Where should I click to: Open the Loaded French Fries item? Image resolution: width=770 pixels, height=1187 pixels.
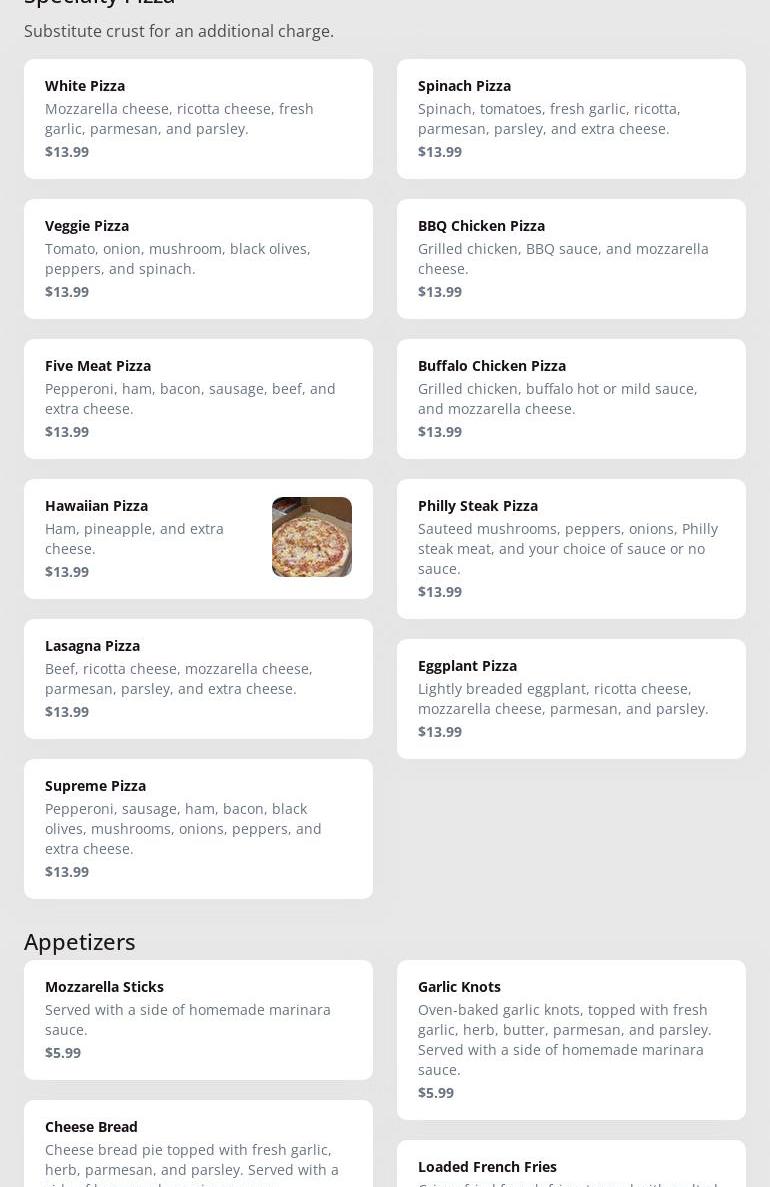571,1166
